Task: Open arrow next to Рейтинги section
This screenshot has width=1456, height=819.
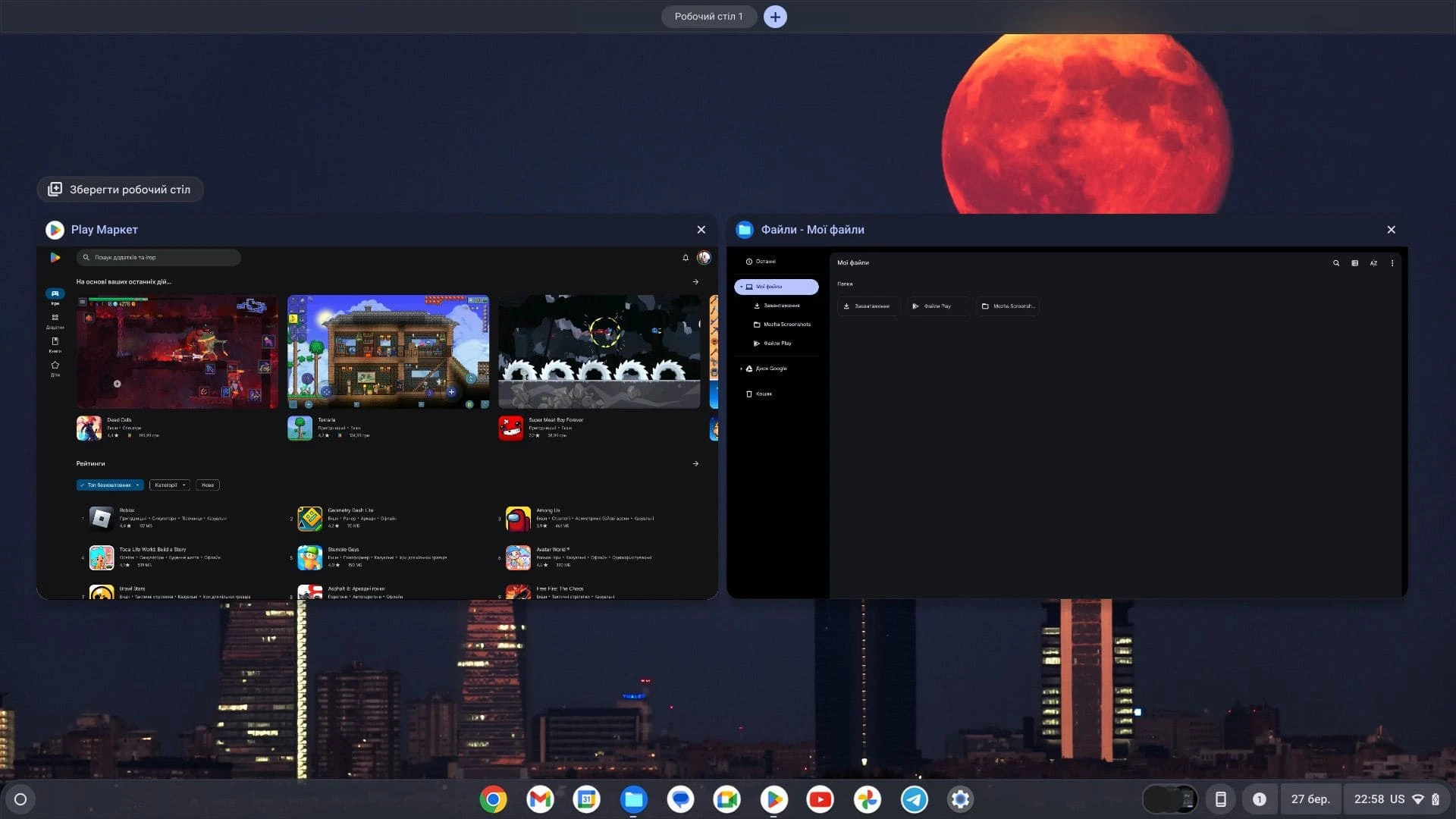Action: (x=695, y=464)
